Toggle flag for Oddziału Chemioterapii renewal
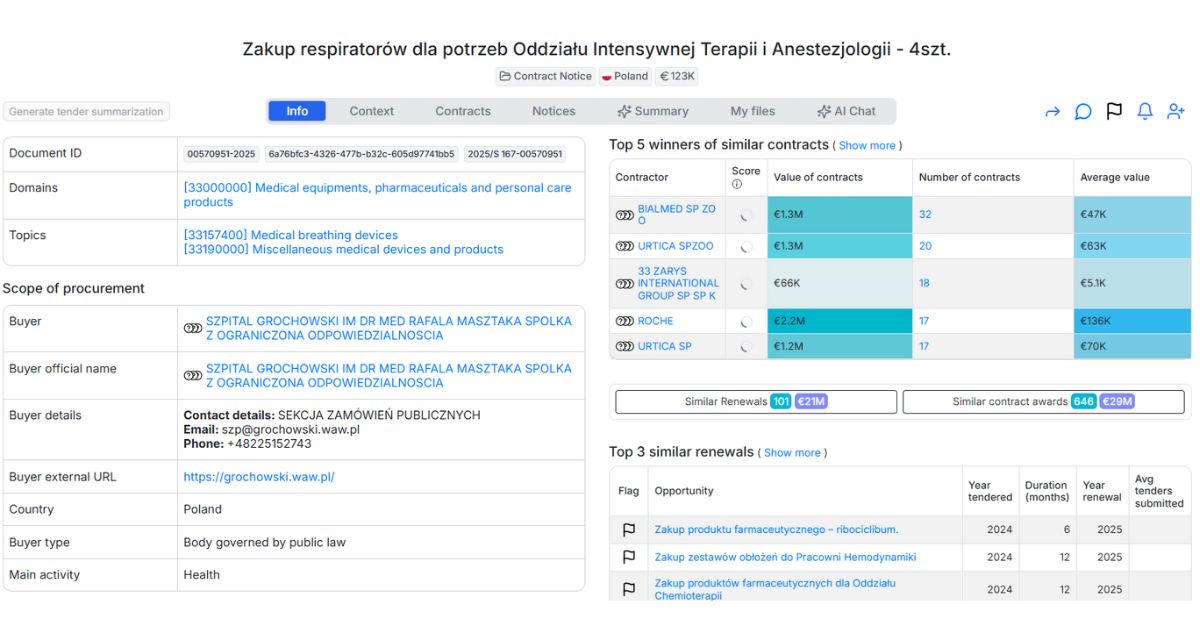Image resolution: width=1200 pixels, height=628 pixels. [x=629, y=589]
